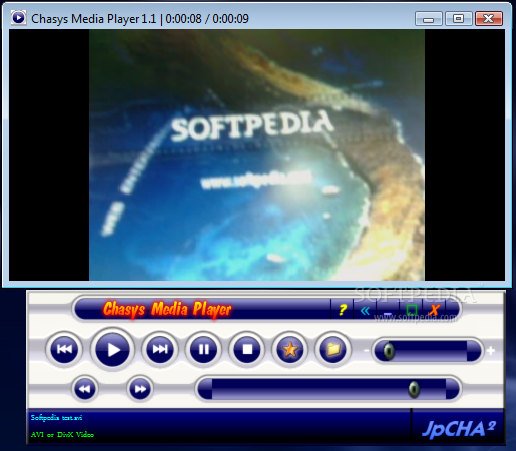Start playback with the large Play button
Viewport: 516px width, 451px height.
pos(113,350)
